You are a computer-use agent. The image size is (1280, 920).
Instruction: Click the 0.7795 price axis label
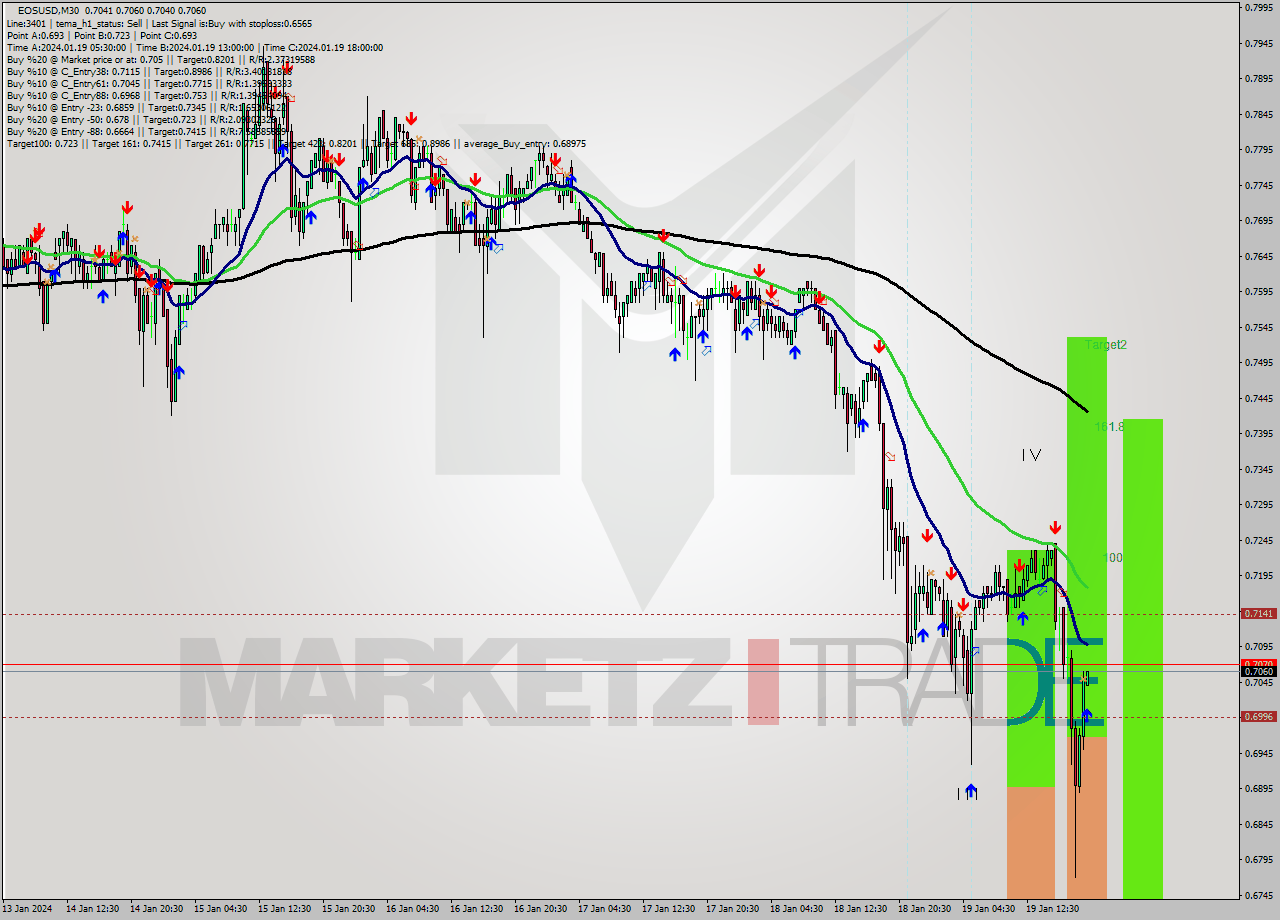coord(1257,150)
